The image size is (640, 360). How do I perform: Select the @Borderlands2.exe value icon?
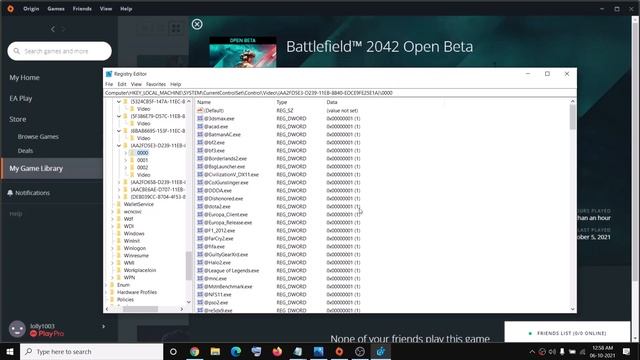pyautogui.click(x=200, y=158)
